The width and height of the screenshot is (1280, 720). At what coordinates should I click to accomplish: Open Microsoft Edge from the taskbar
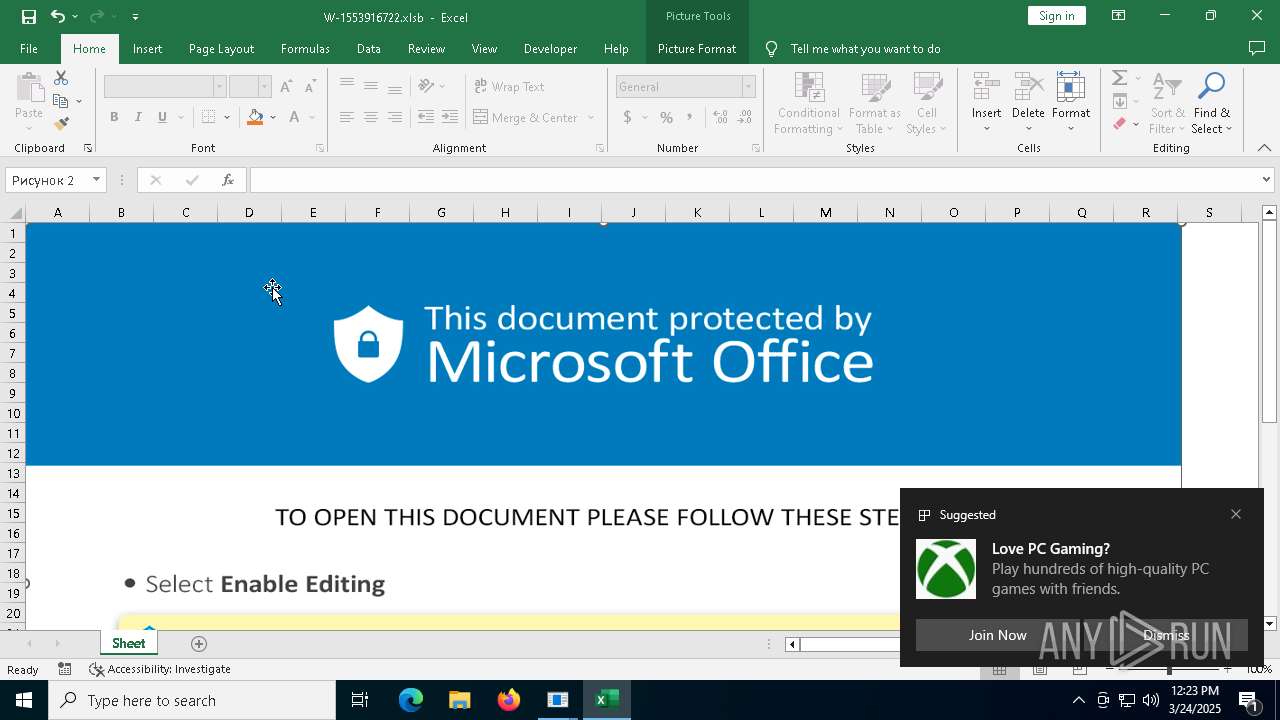(x=411, y=700)
